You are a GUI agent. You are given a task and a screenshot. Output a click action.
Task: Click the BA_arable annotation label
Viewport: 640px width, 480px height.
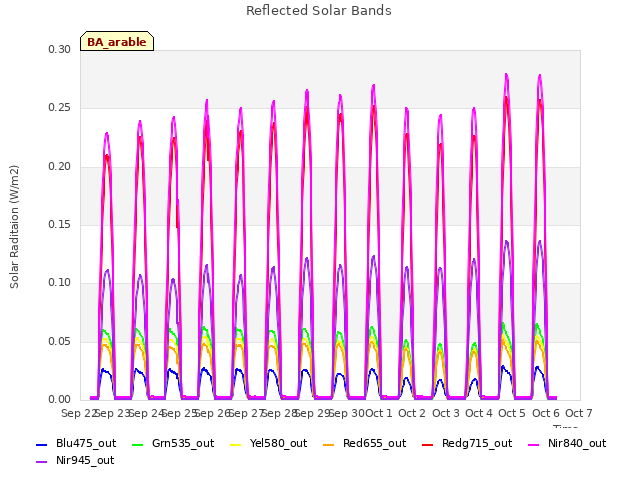[x=117, y=42]
